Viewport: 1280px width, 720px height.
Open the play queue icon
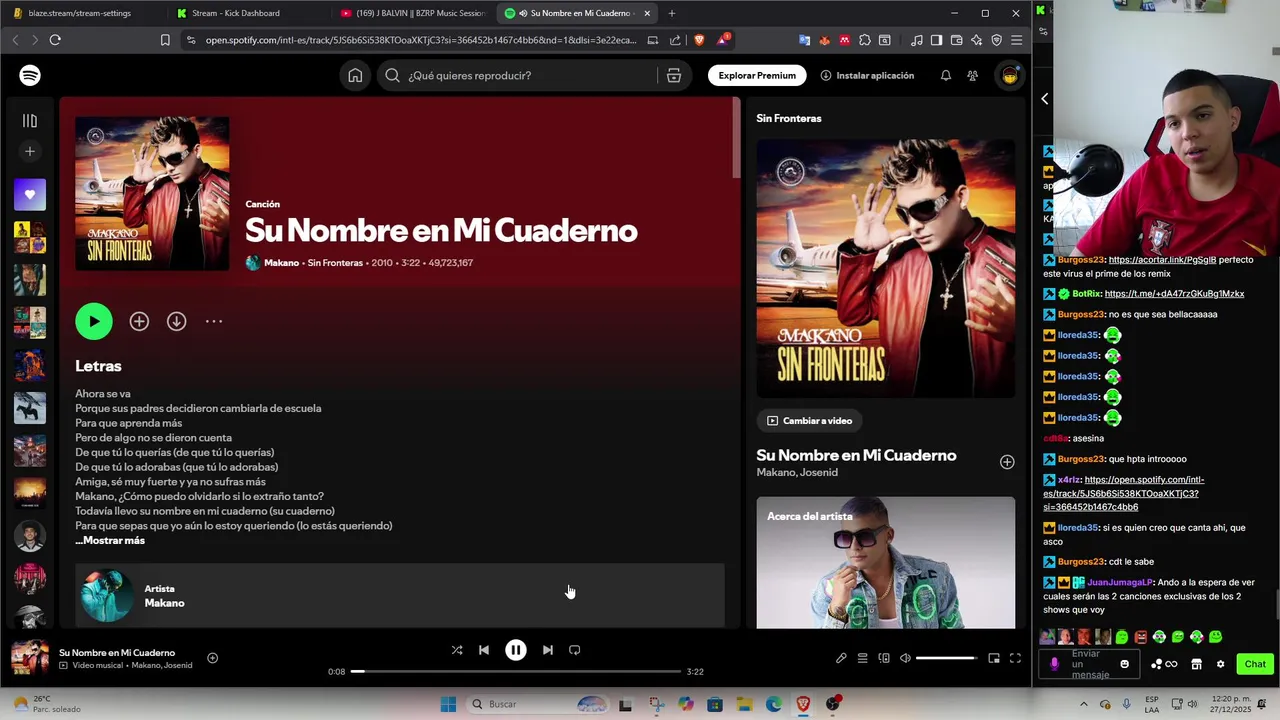(862, 658)
